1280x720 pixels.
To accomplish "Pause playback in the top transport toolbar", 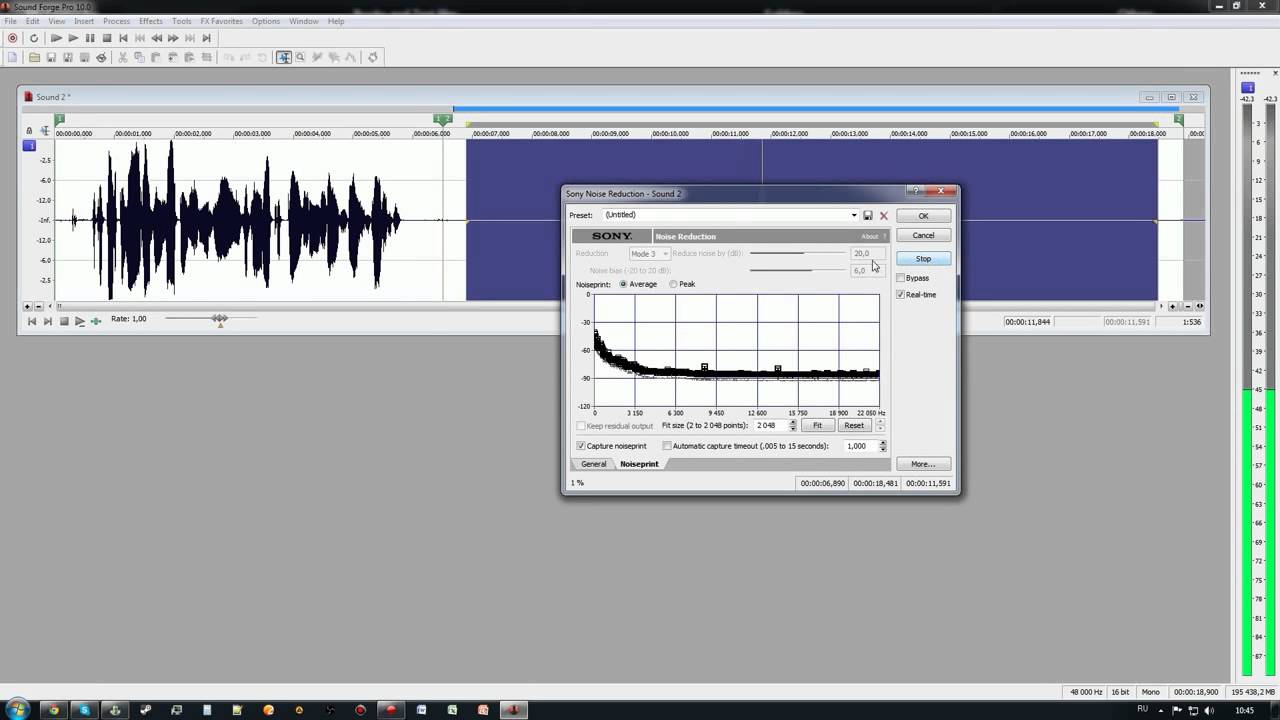I will (90, 38).
